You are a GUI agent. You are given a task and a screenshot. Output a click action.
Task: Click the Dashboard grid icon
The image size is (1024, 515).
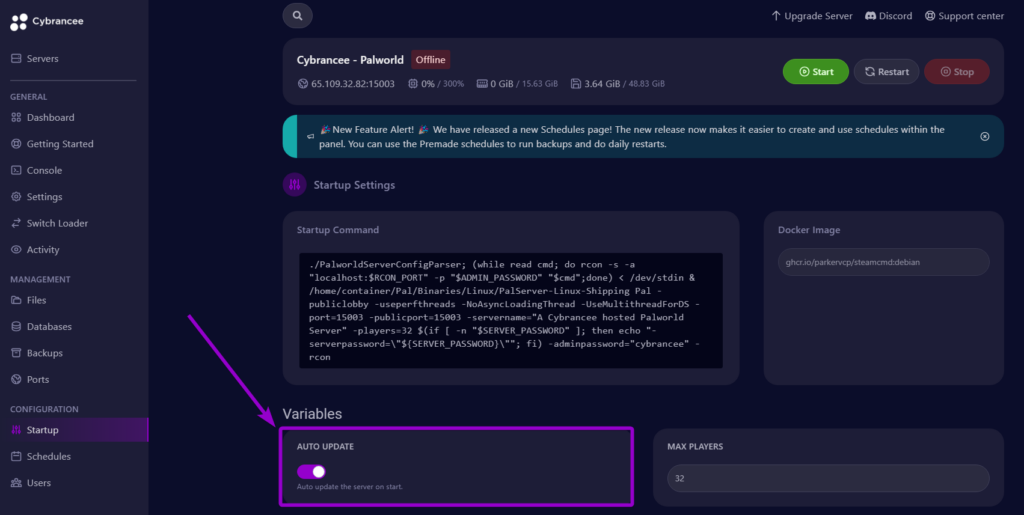16,117
